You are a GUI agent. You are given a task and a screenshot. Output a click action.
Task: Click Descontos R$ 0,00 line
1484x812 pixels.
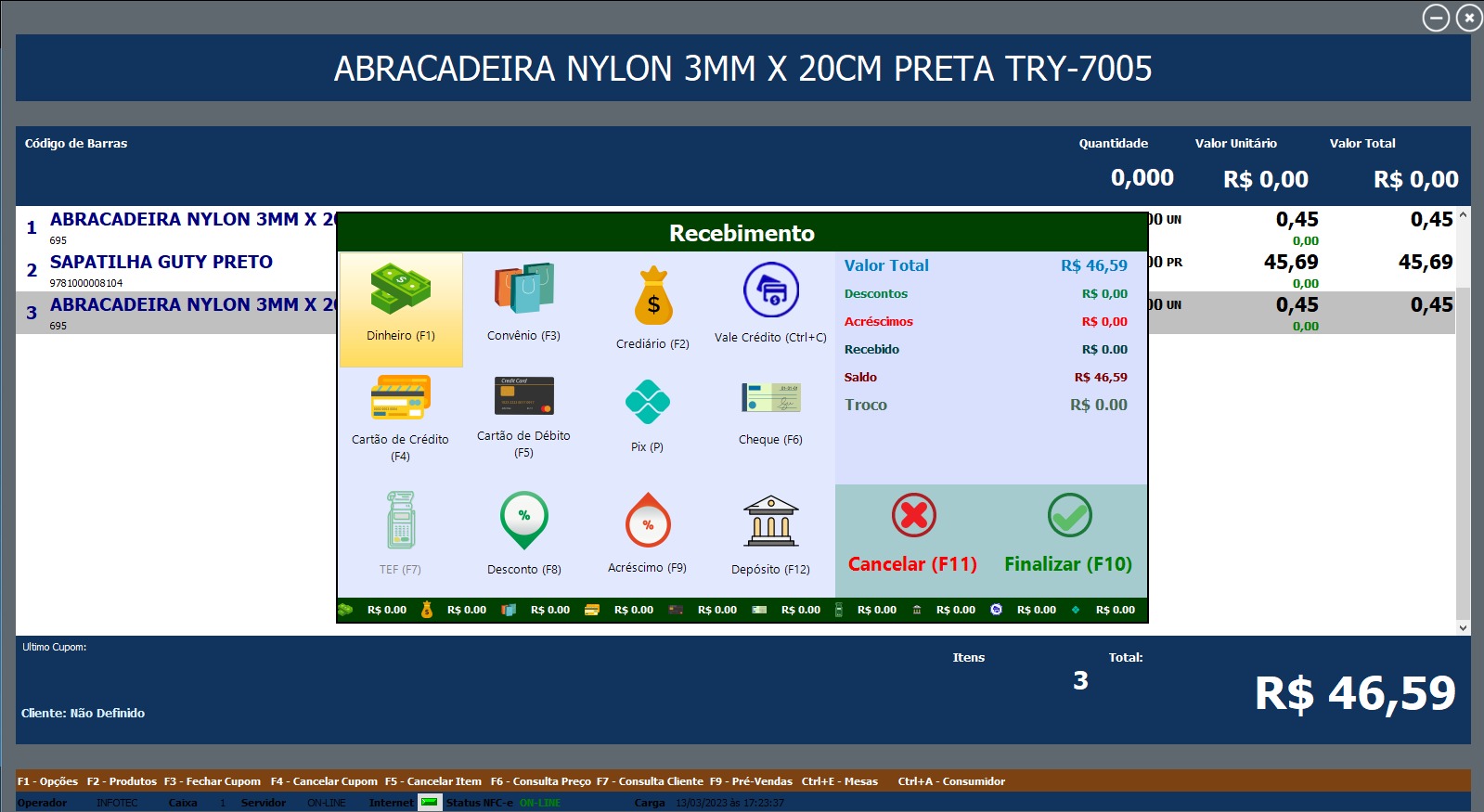[986, 294]
